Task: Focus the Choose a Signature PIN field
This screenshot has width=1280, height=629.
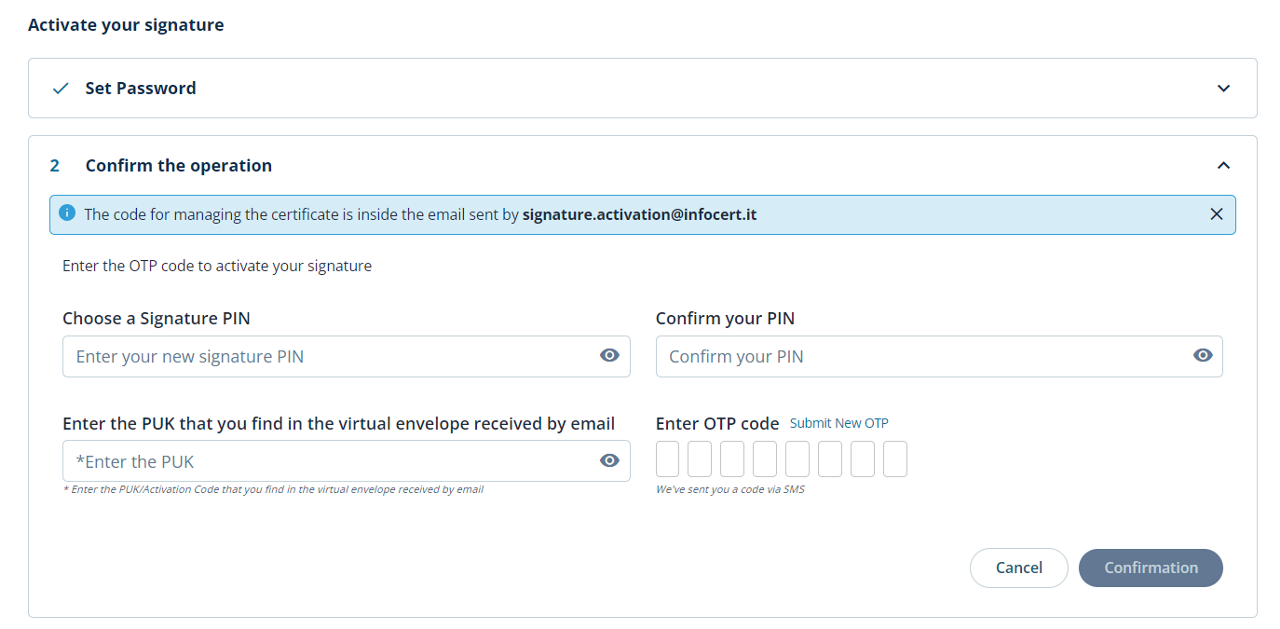Action: point(330,356)
